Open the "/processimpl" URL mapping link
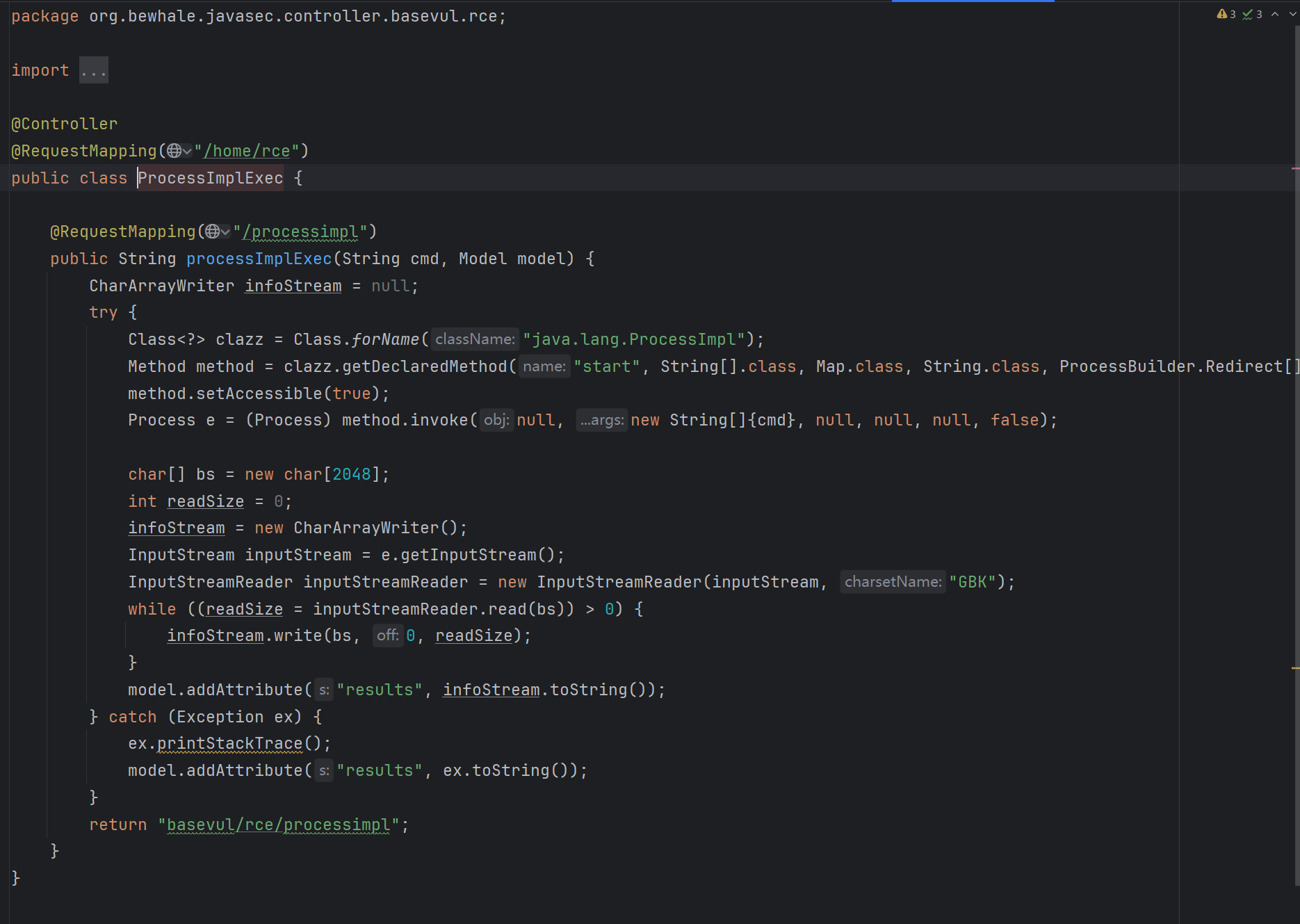The image size is (1300, 924). 300,232
